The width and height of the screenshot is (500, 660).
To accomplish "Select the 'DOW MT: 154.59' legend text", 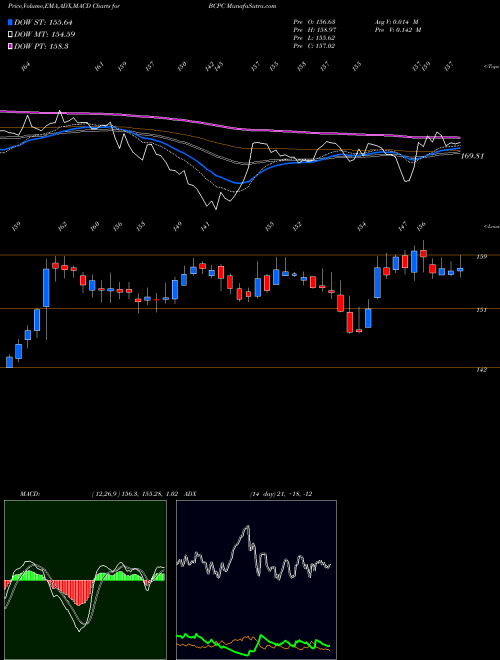I will [45, 35].
